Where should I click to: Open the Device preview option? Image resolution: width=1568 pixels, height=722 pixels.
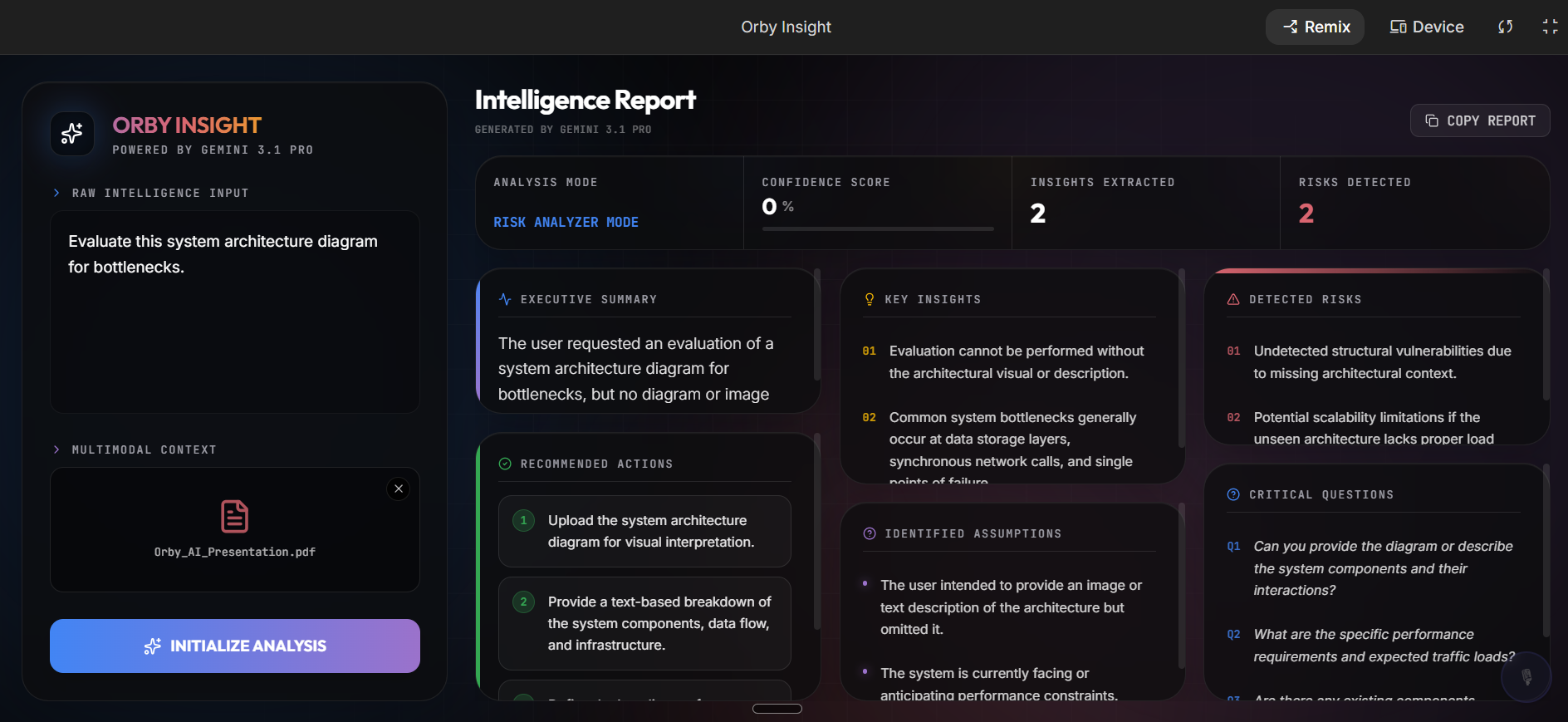[1427, 27]
